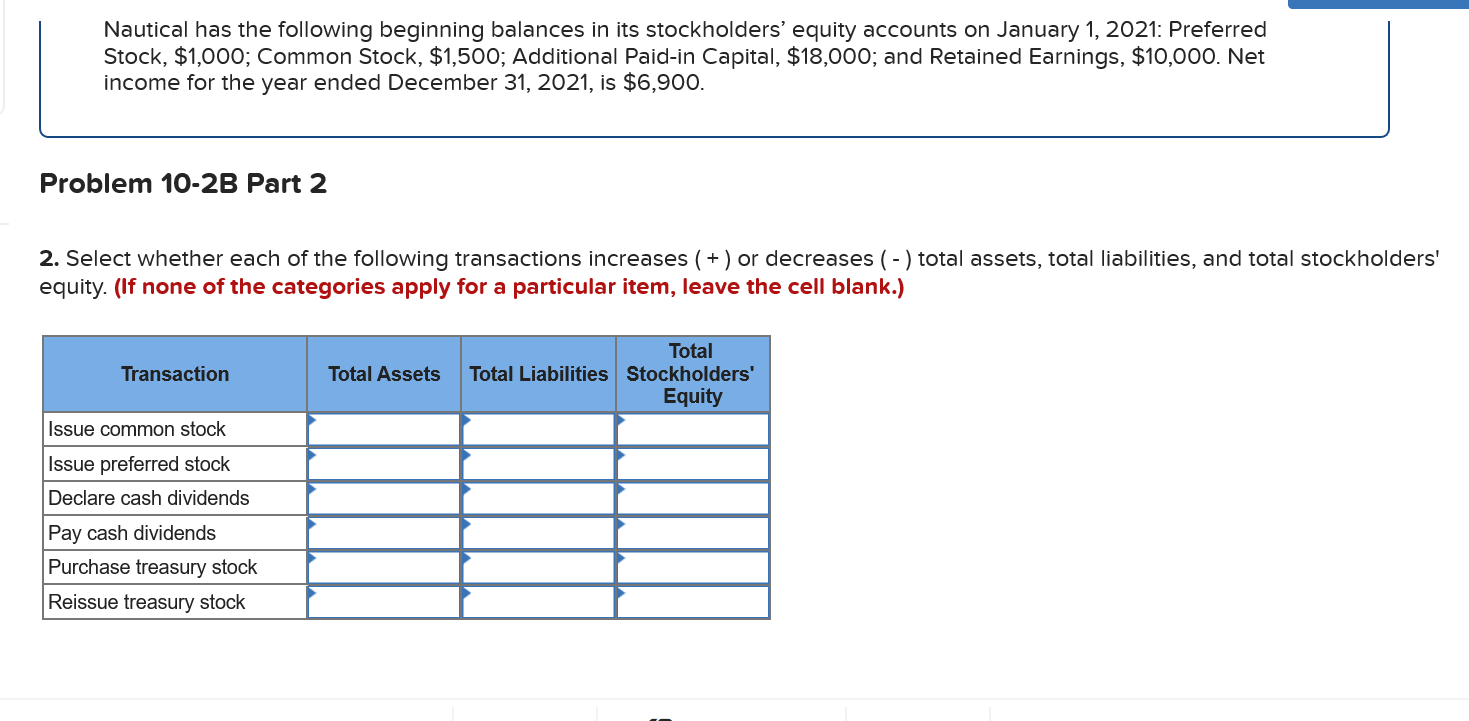This screenshot has height=721, width=1469.
Task: Open Total Assets dropdown for Declare cash dividends
Action: click(x=384, y=497)
